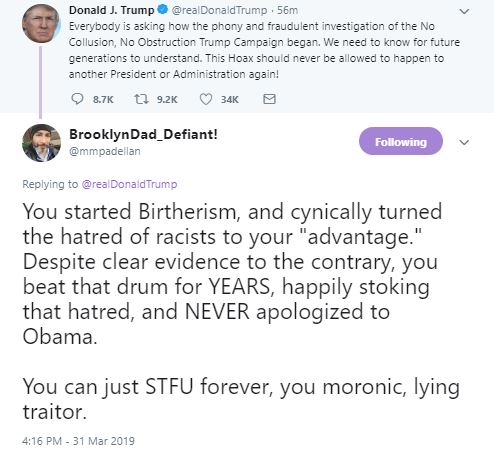494x457 pixels.
Task: Click the 8.7K replies count
Action: click(x=103, y=99)
